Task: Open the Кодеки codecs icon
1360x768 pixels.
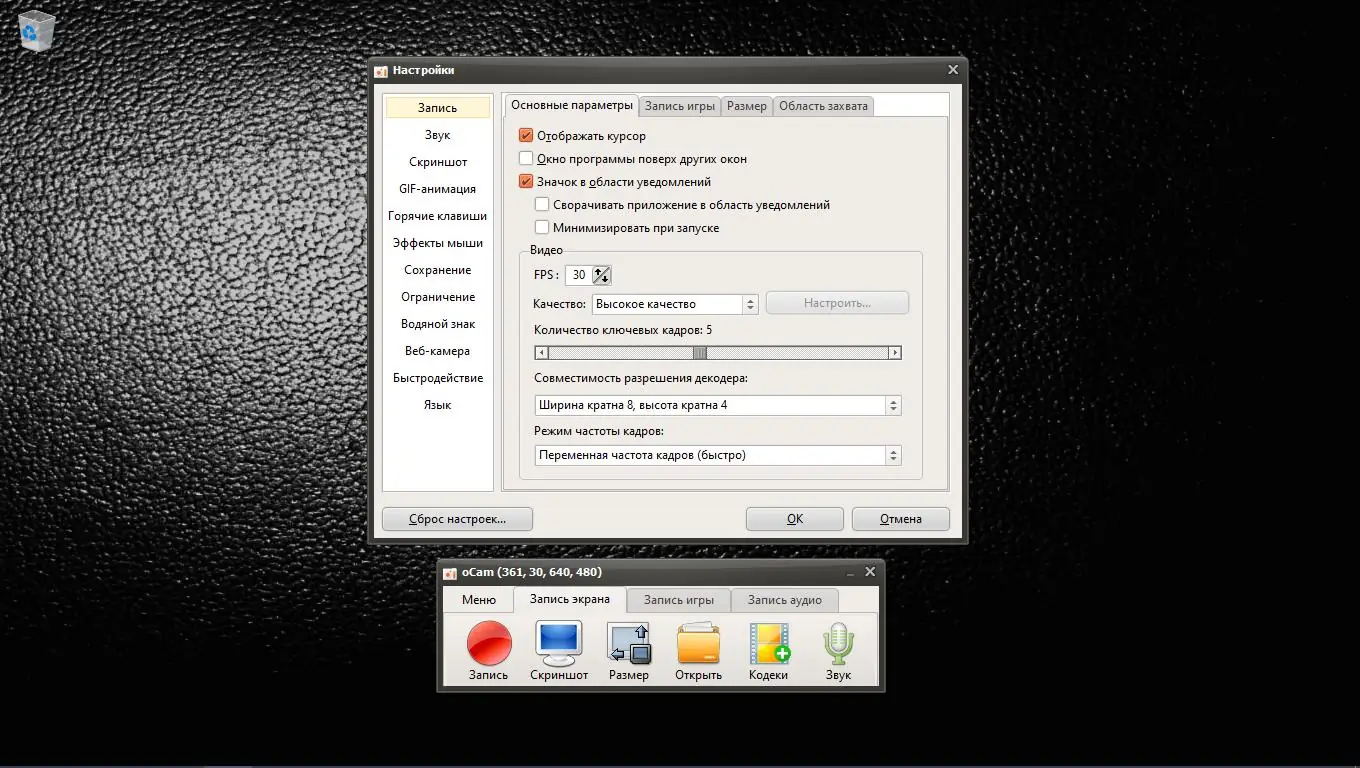Action: (x=768, y=643)
